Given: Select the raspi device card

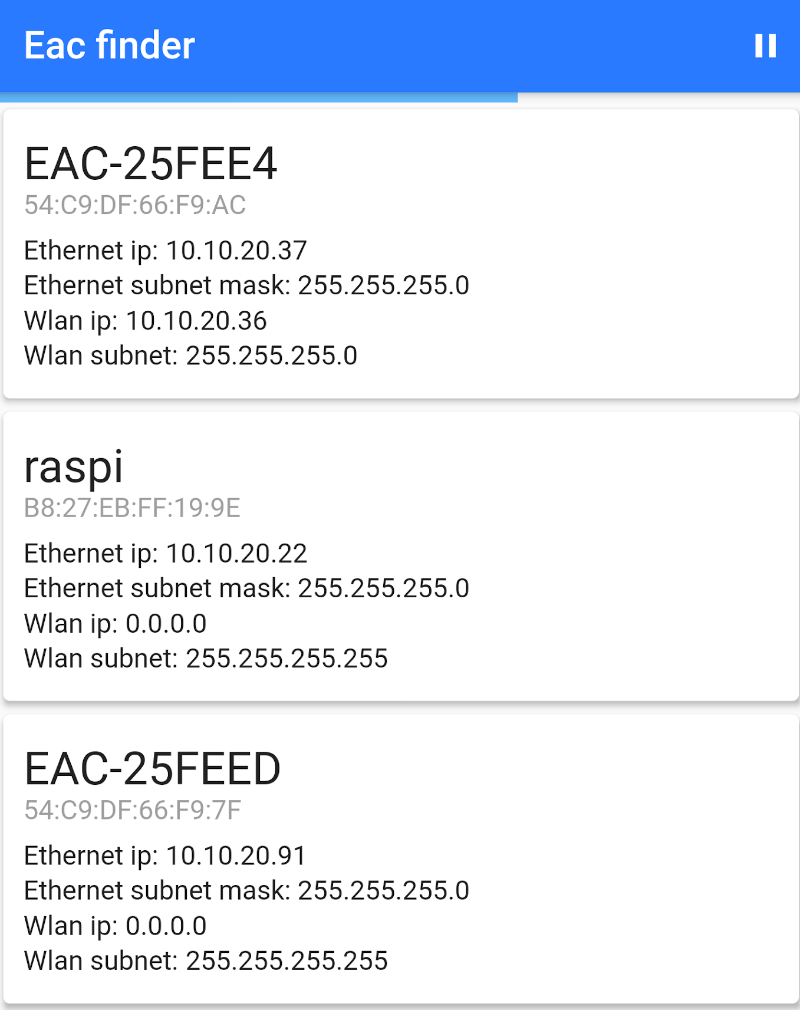Looking at the screenshot, I should (401, 557).
